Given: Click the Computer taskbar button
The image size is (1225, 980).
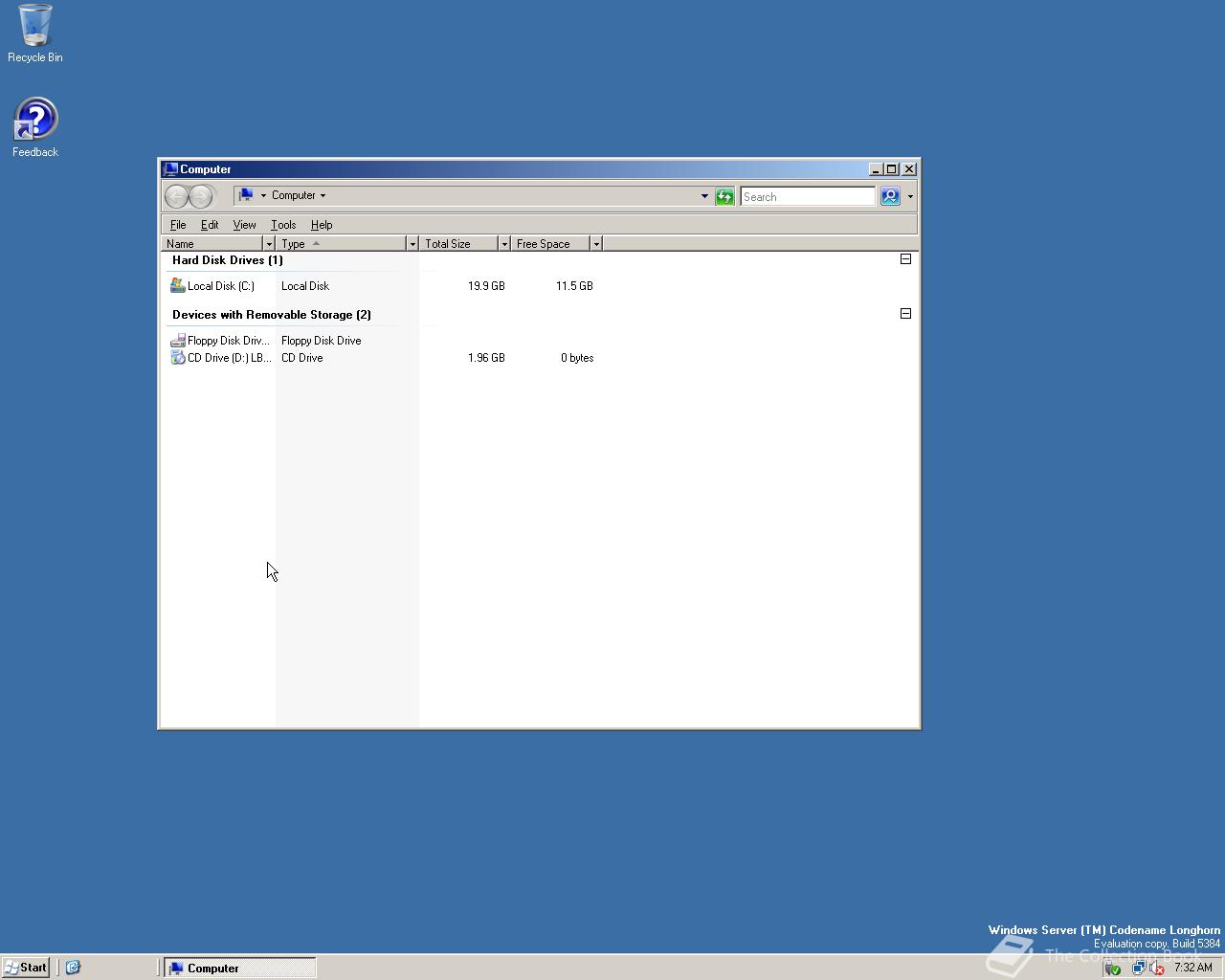Looking at the screenshot, I should tap(239, 968).
